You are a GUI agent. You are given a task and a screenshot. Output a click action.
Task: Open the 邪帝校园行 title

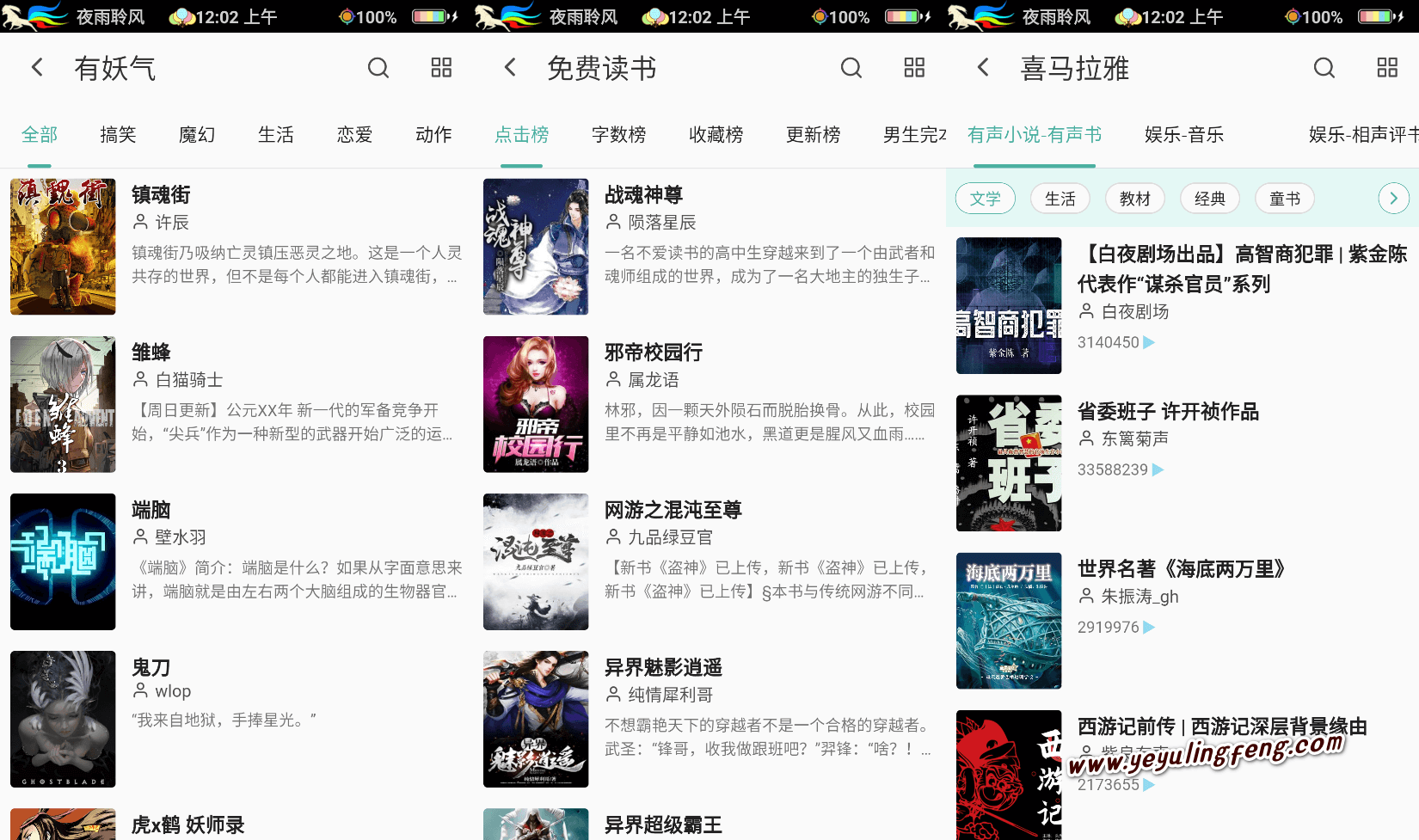pos(654,353)
